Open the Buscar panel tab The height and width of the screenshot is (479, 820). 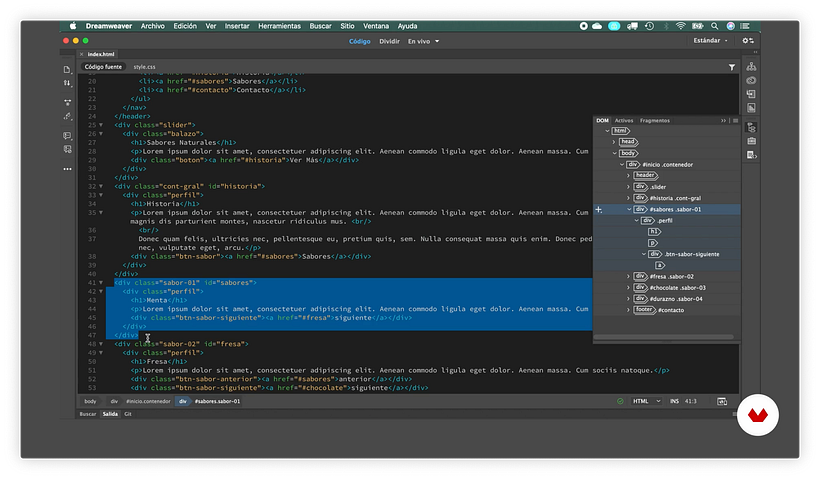pos(88,414)
